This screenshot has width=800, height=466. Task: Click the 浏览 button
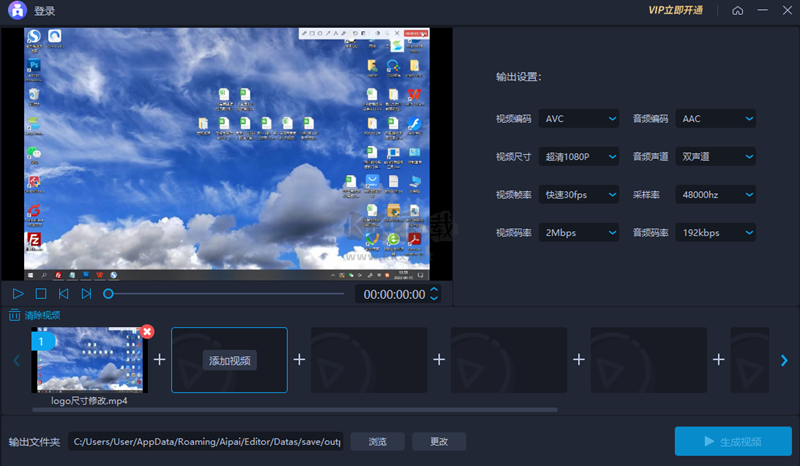(377, 441)
